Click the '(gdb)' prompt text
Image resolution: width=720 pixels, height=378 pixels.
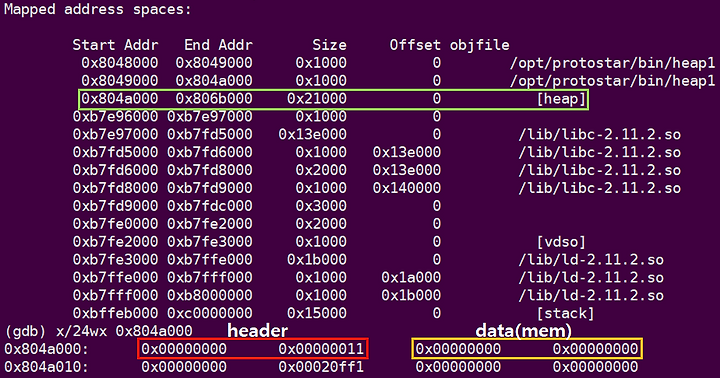(x=25, y=332)
